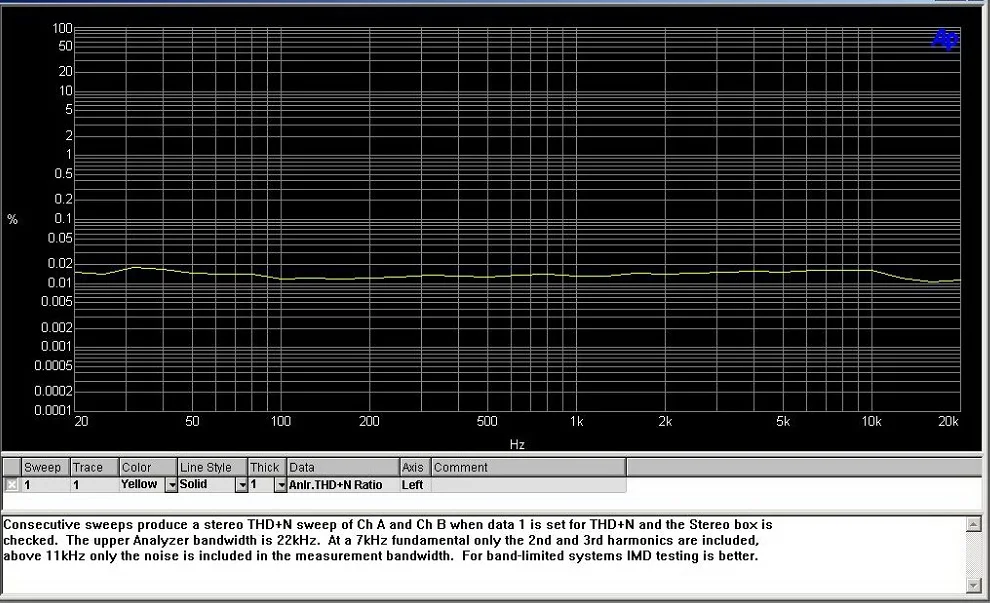
Task: Click the empty Comment cell of trace 1
Action: click(528, 485)
